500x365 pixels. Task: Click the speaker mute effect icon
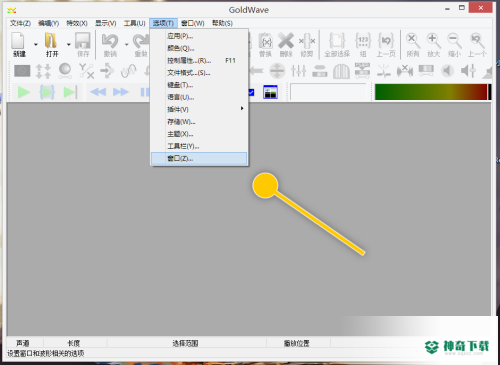point(447,71)
